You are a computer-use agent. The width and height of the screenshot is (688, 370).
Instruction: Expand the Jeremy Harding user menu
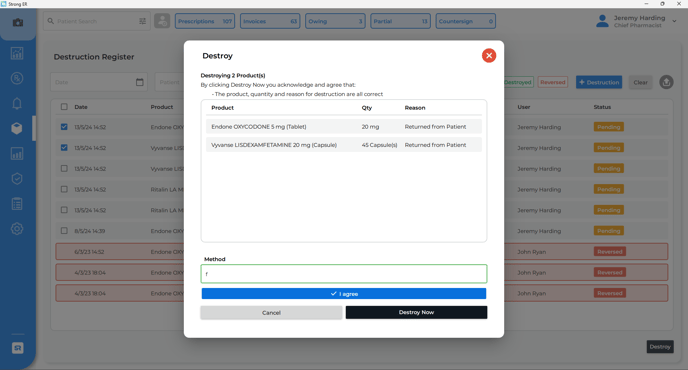(674, 21)
